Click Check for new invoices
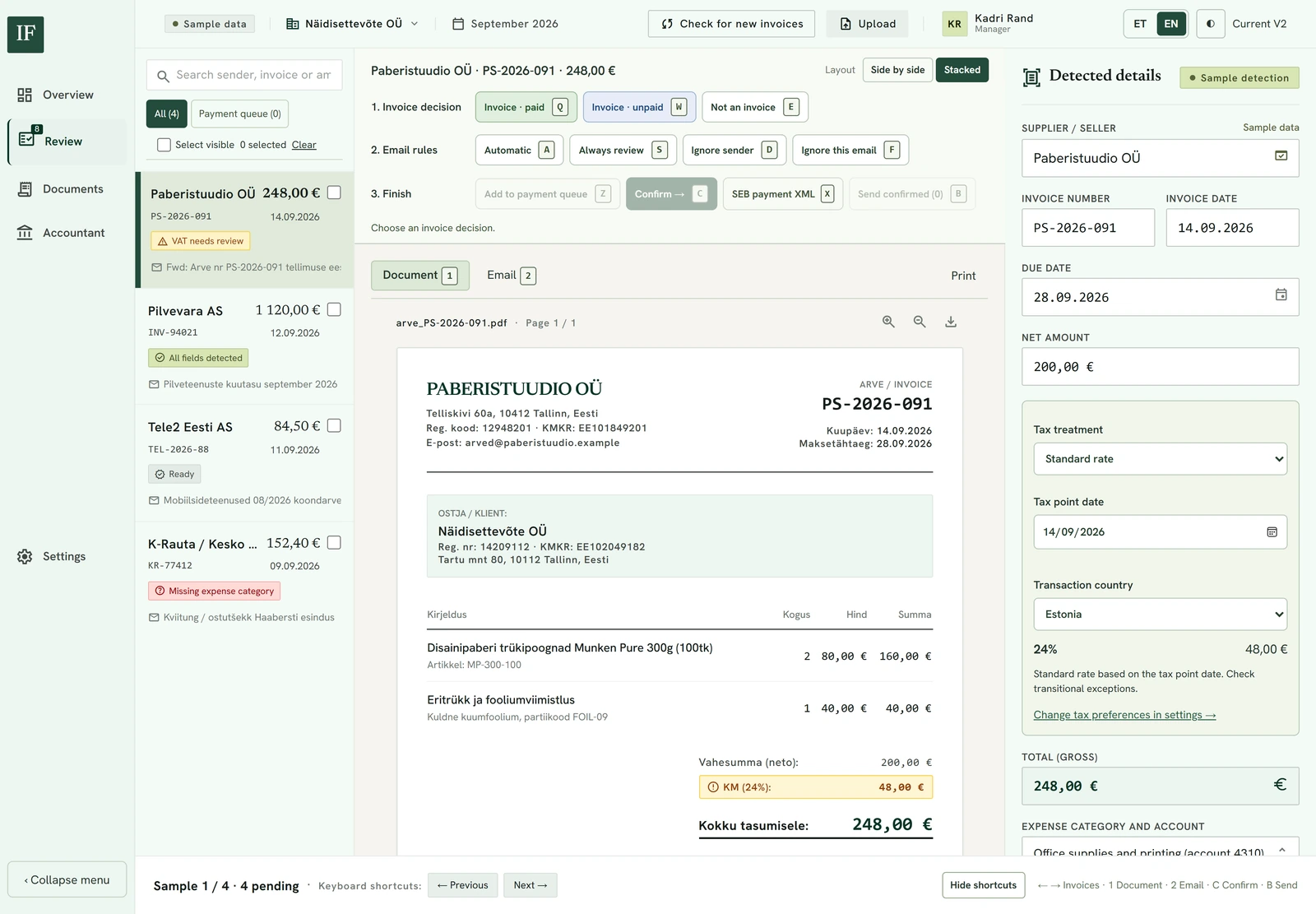 point(731,24)
